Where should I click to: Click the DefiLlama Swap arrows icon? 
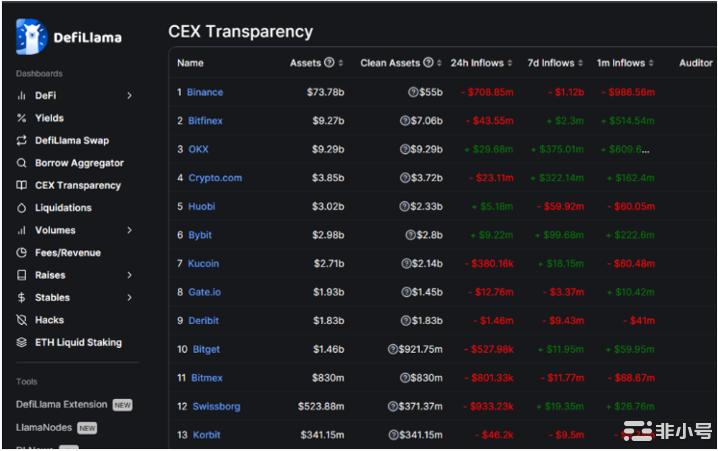[22, 141]
